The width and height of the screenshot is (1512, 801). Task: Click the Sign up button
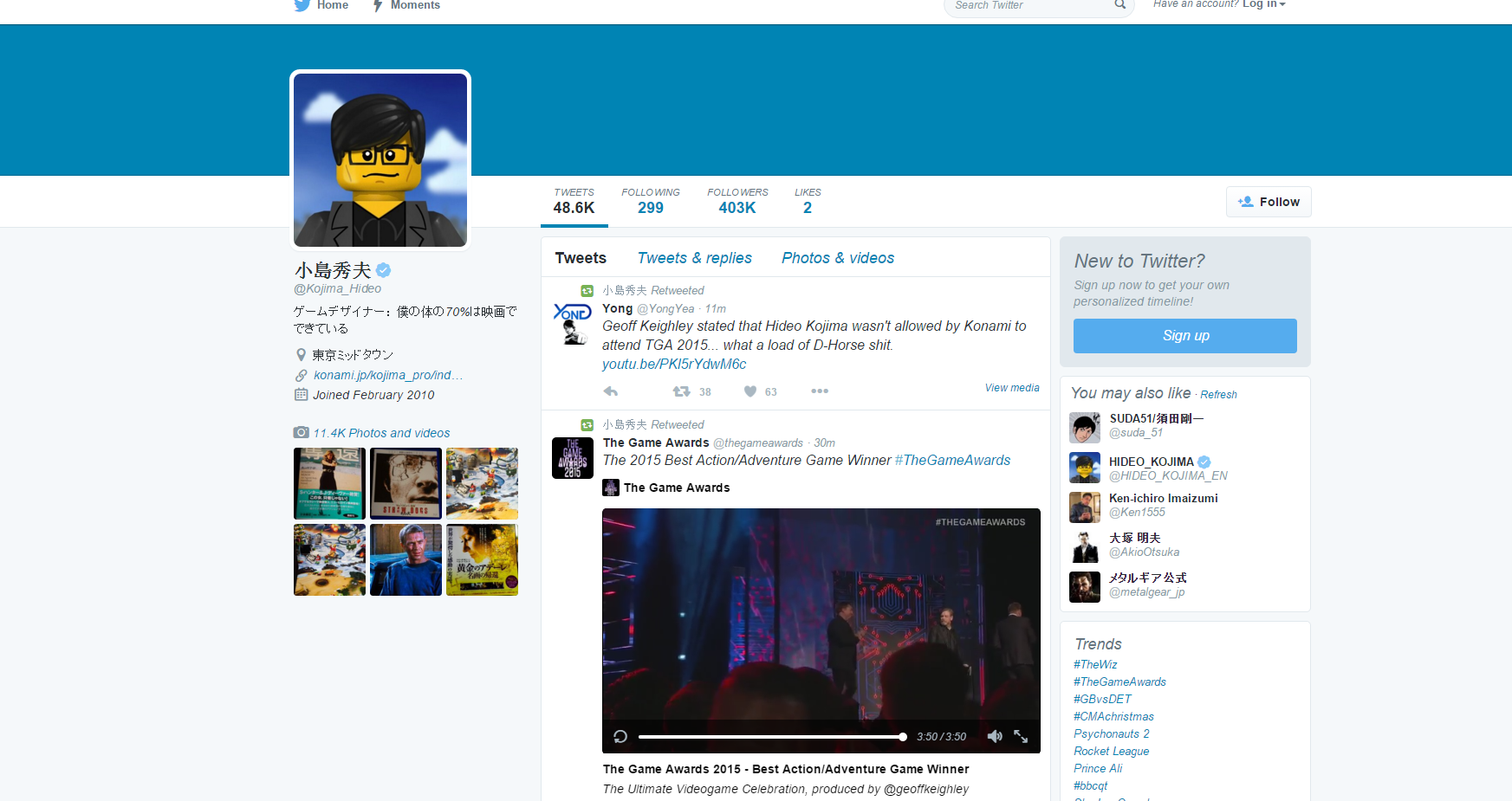pos(1185,336)
